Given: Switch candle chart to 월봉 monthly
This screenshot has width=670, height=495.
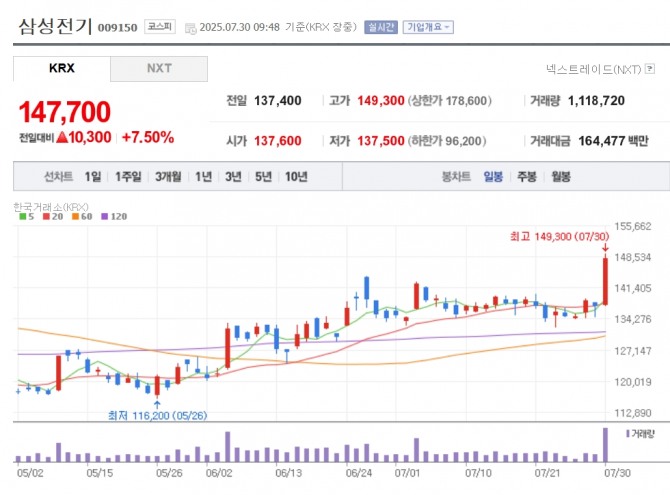Looking at the screenshot, I should click(x=561, y=177).
